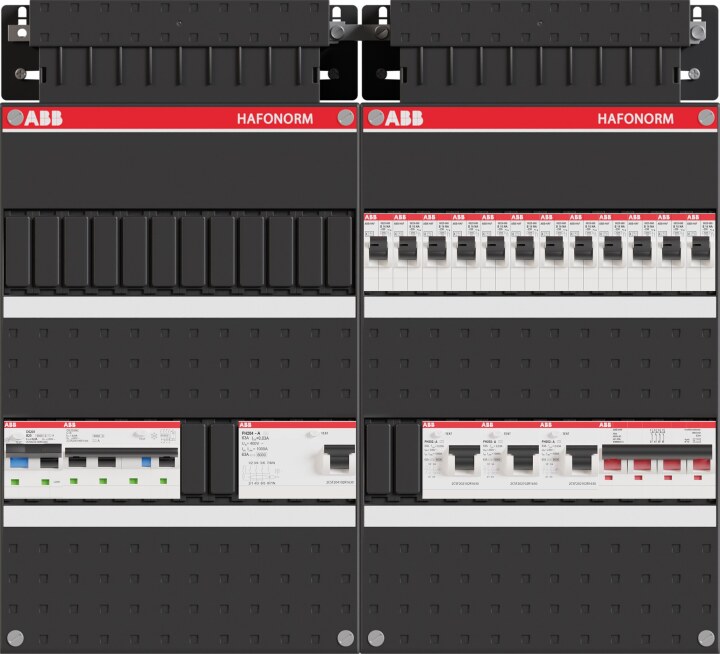Click the HAFONORM label on the left panel
Viewport: 720px width, 654px height.
coord(275,119)
